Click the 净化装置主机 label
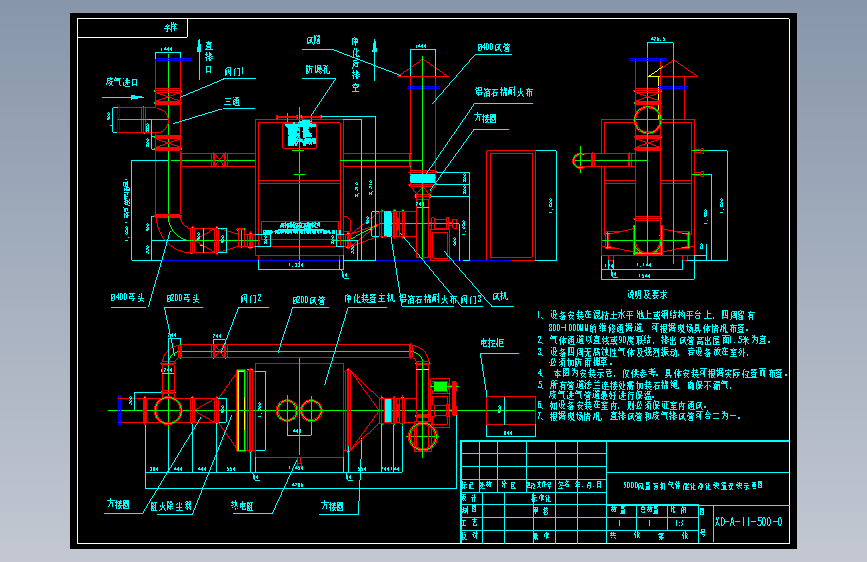The width and height of the screenshot is (867, 562). 369,299
